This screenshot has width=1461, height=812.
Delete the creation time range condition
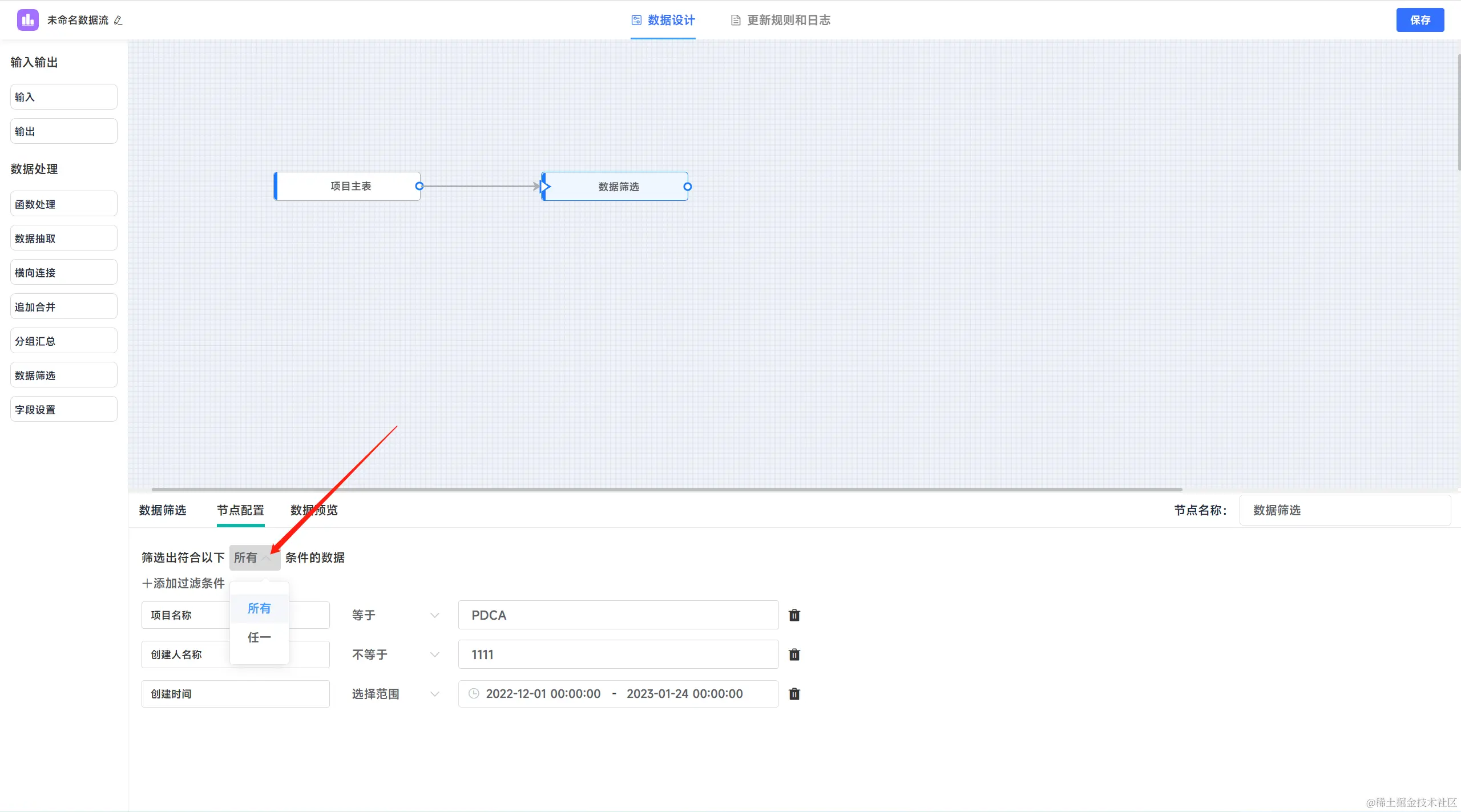pyautogui.click(x=794, y=694)
